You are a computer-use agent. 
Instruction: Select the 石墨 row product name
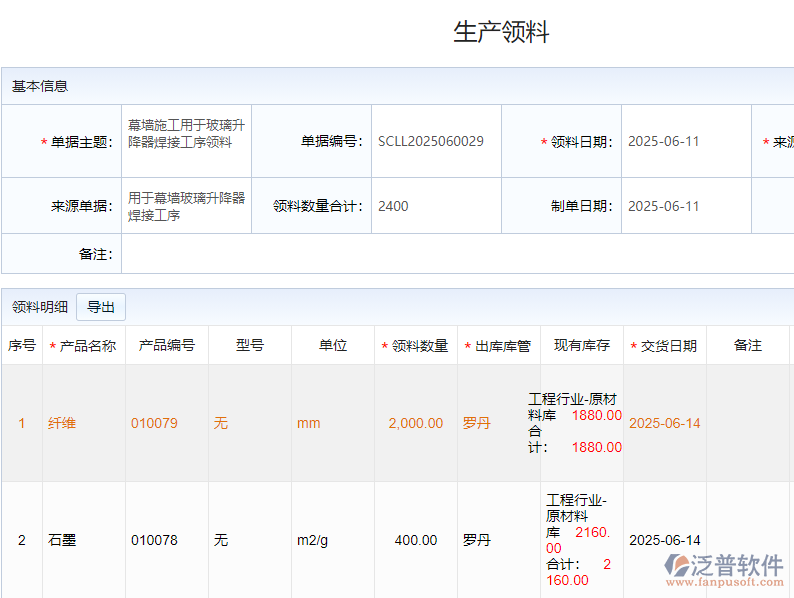(x=62, y=540)
